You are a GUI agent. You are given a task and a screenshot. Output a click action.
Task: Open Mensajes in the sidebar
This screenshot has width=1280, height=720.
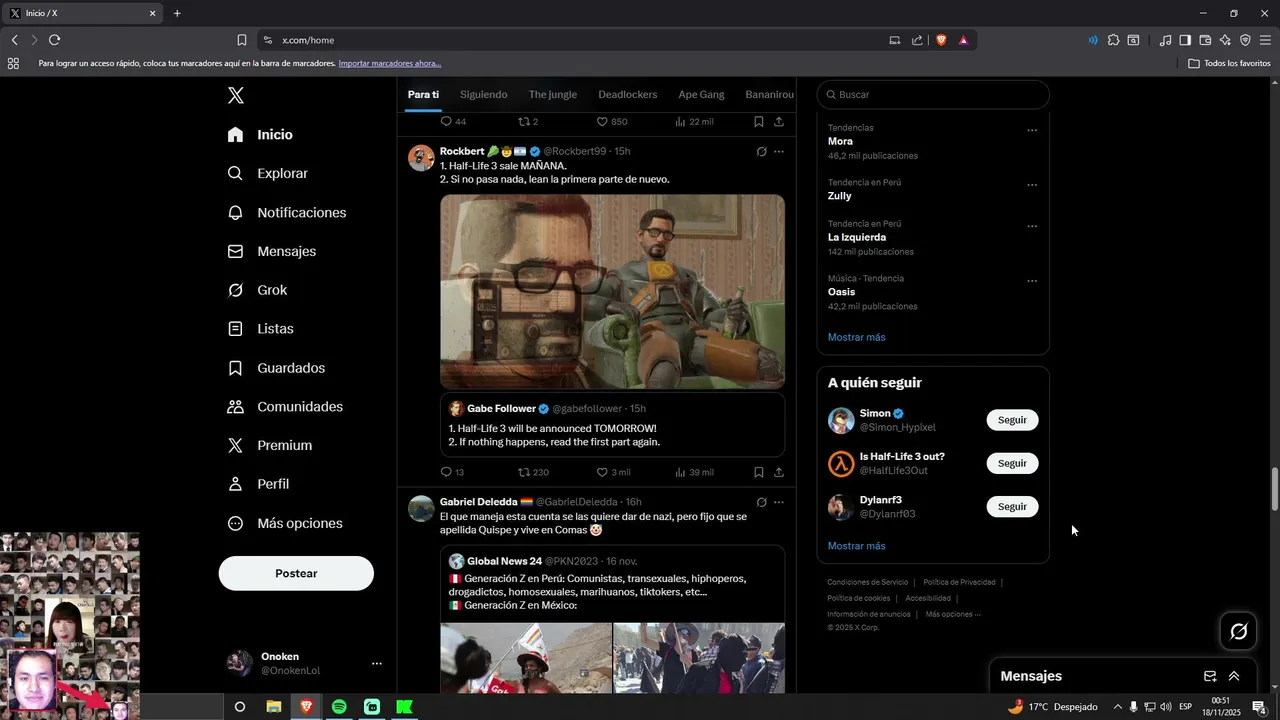(271, 251)
